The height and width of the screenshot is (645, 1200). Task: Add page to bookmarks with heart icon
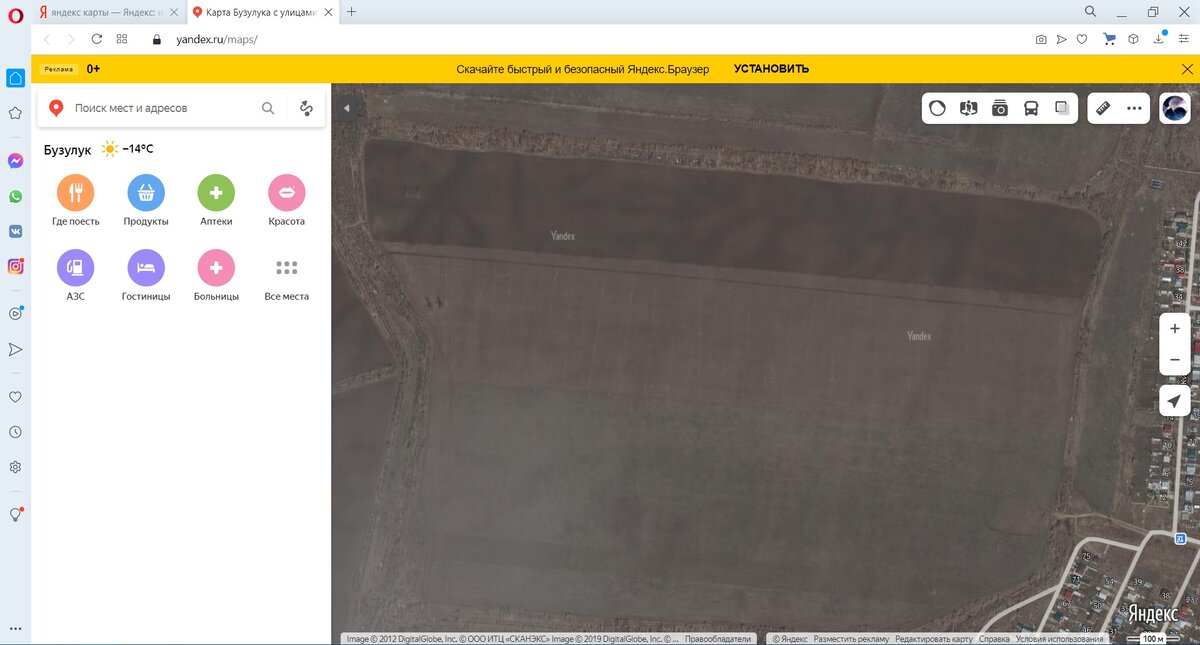click(x=1082, y=40)
